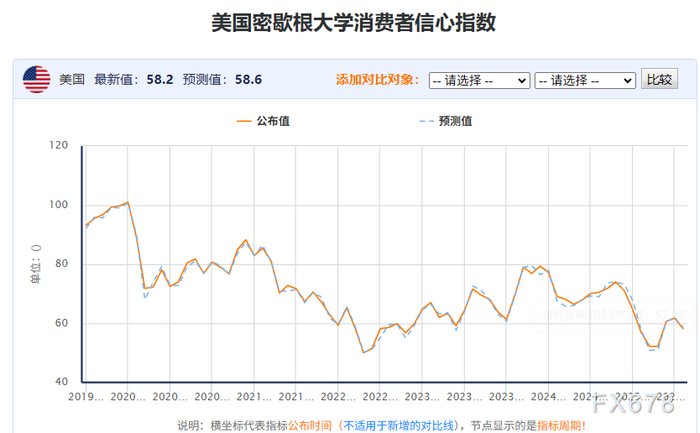The height and width of the screenshot is (433, 700).
Task: Click the blue 不适用于新增的对比线 text
Action: pyautogui.click(x=398, y=425)
